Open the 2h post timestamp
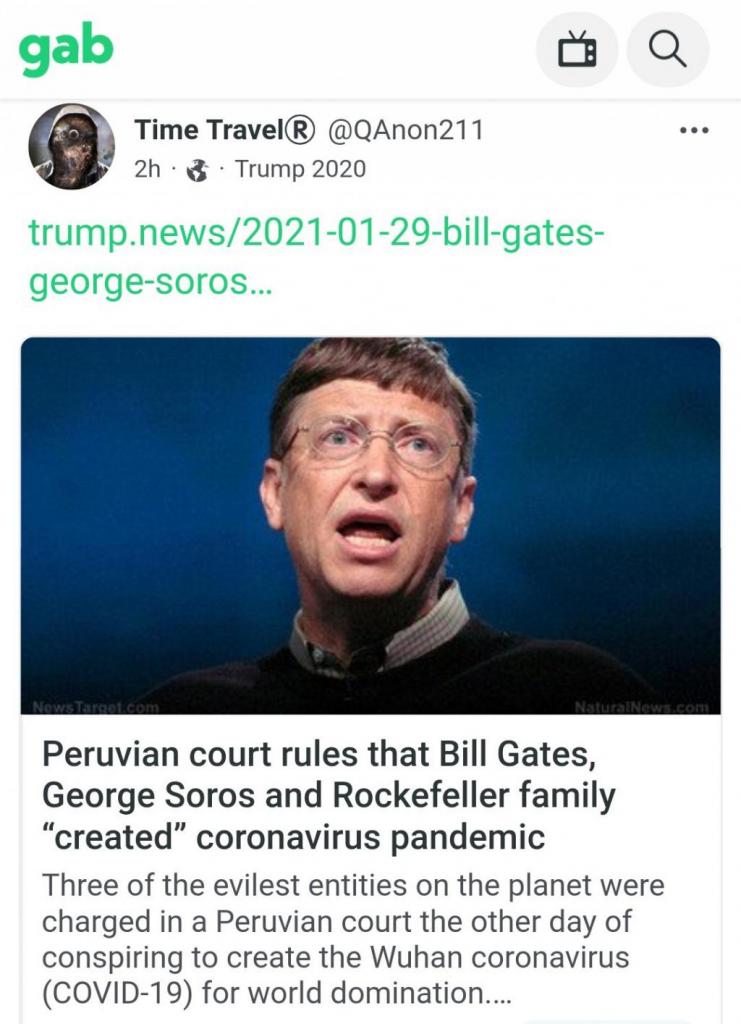The image size is (741, 1024). coord(147,169)
